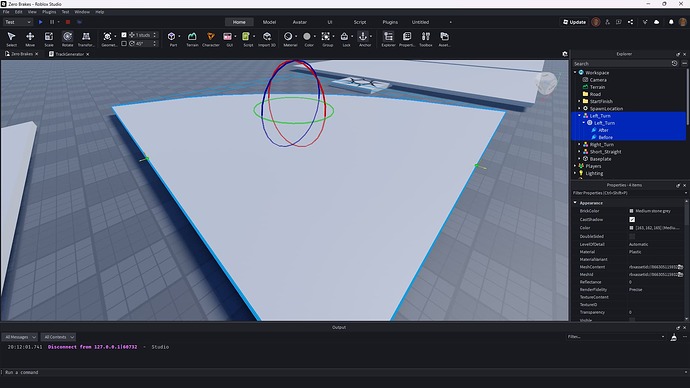
Task: Open the Geometry tool
Action: pyautogui.click(x=107, y=39)
